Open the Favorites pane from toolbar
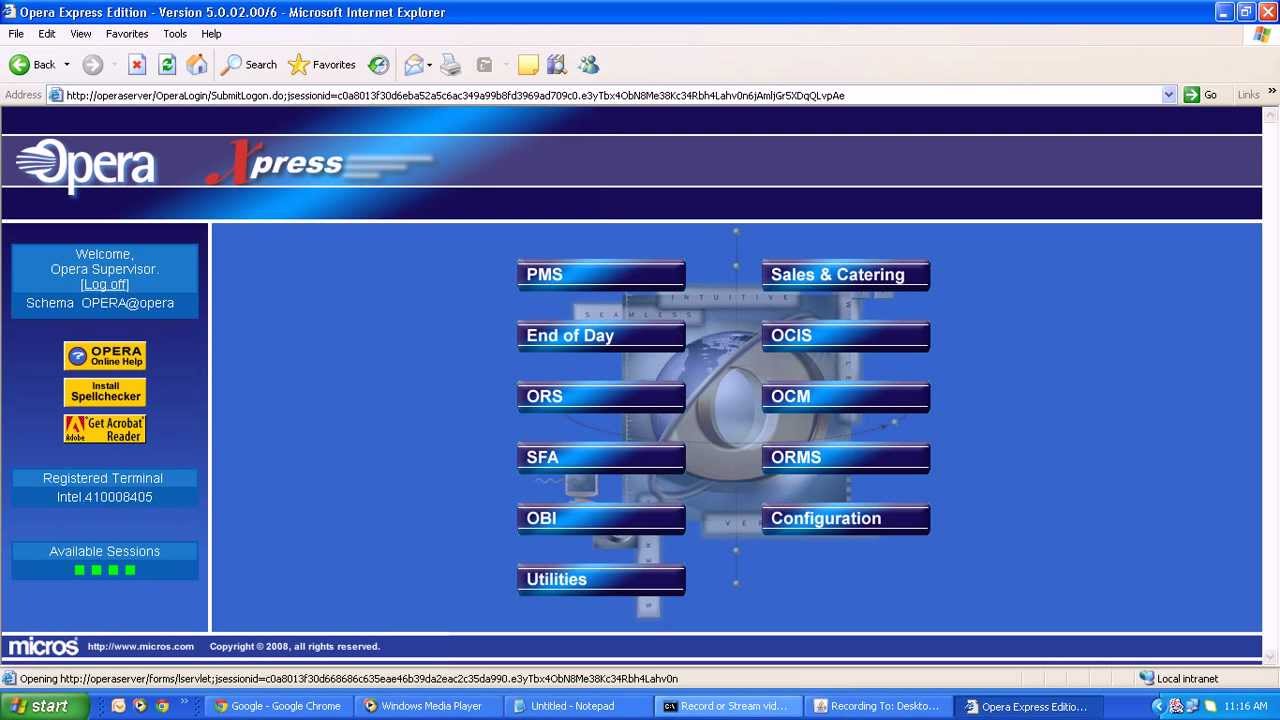Image resolution: width=1280 pixels, height=720 pixels. (322, 65)
